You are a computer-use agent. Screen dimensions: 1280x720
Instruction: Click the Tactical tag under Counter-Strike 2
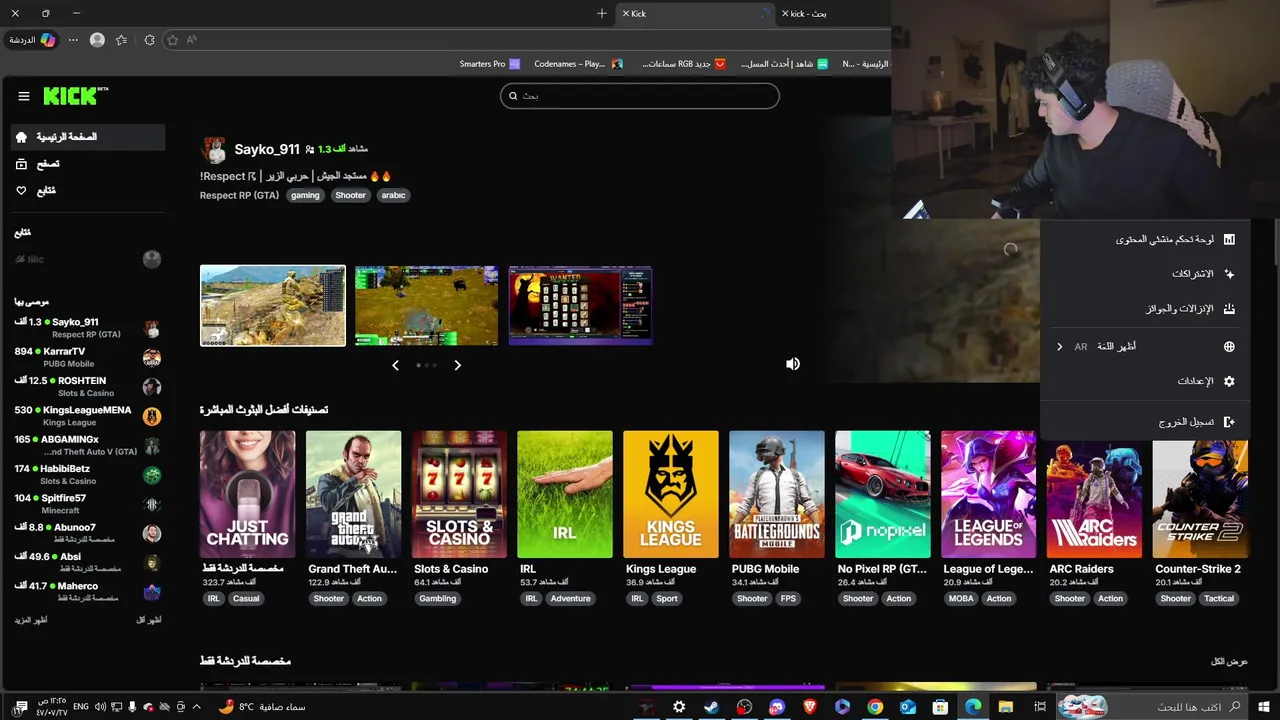pos(1219,598)
